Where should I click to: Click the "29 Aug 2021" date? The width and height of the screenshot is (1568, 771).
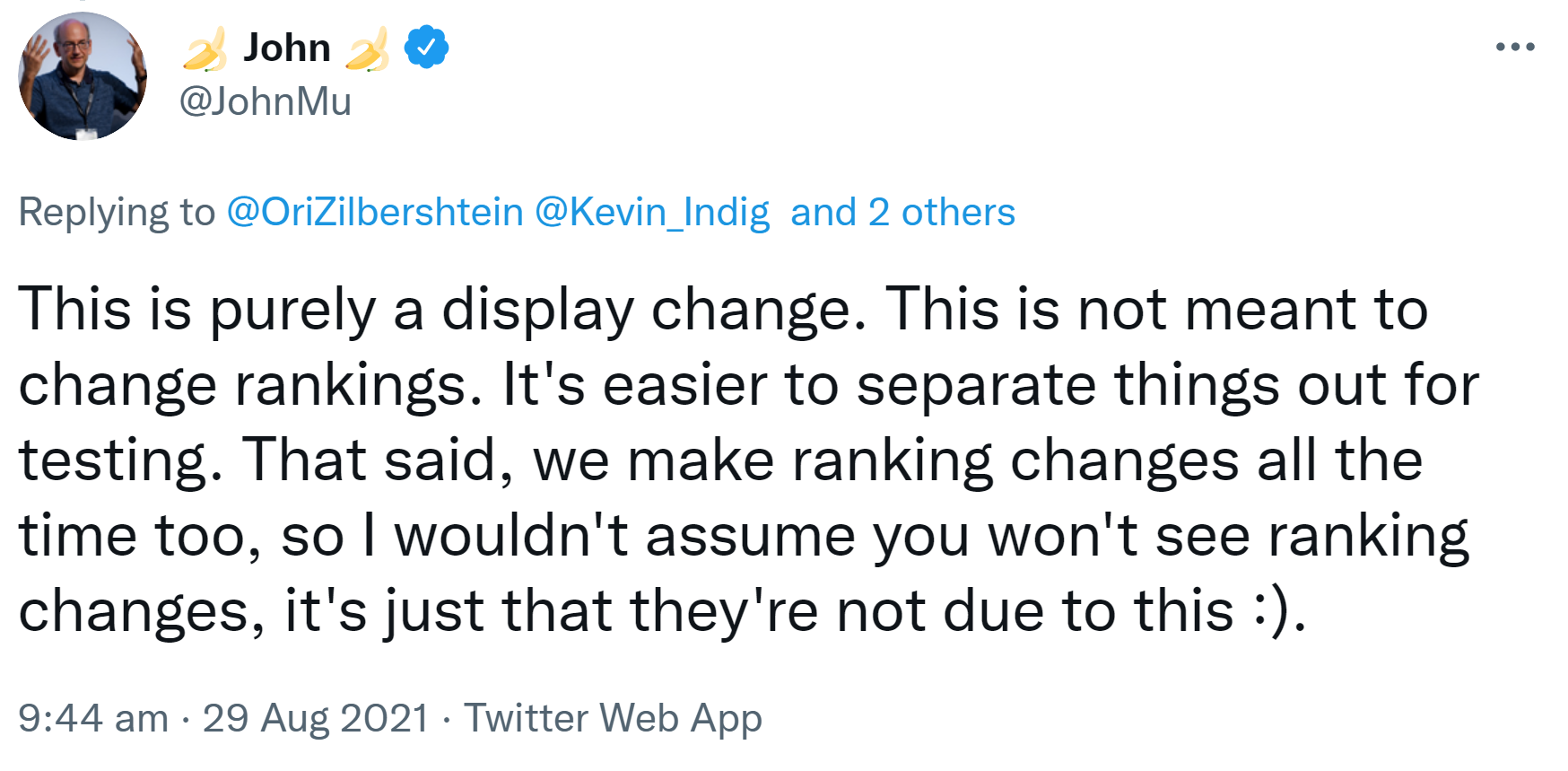click(316, 719)
